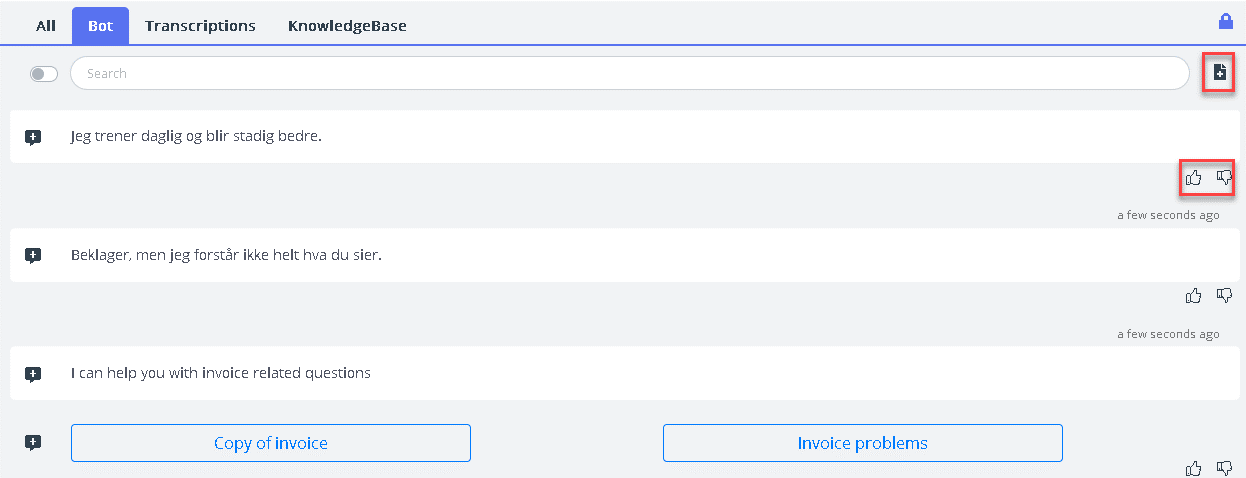Click add-comment icon beside 'I can help you'
This screenshot has width=1246, height=478.
pos(33,374)
